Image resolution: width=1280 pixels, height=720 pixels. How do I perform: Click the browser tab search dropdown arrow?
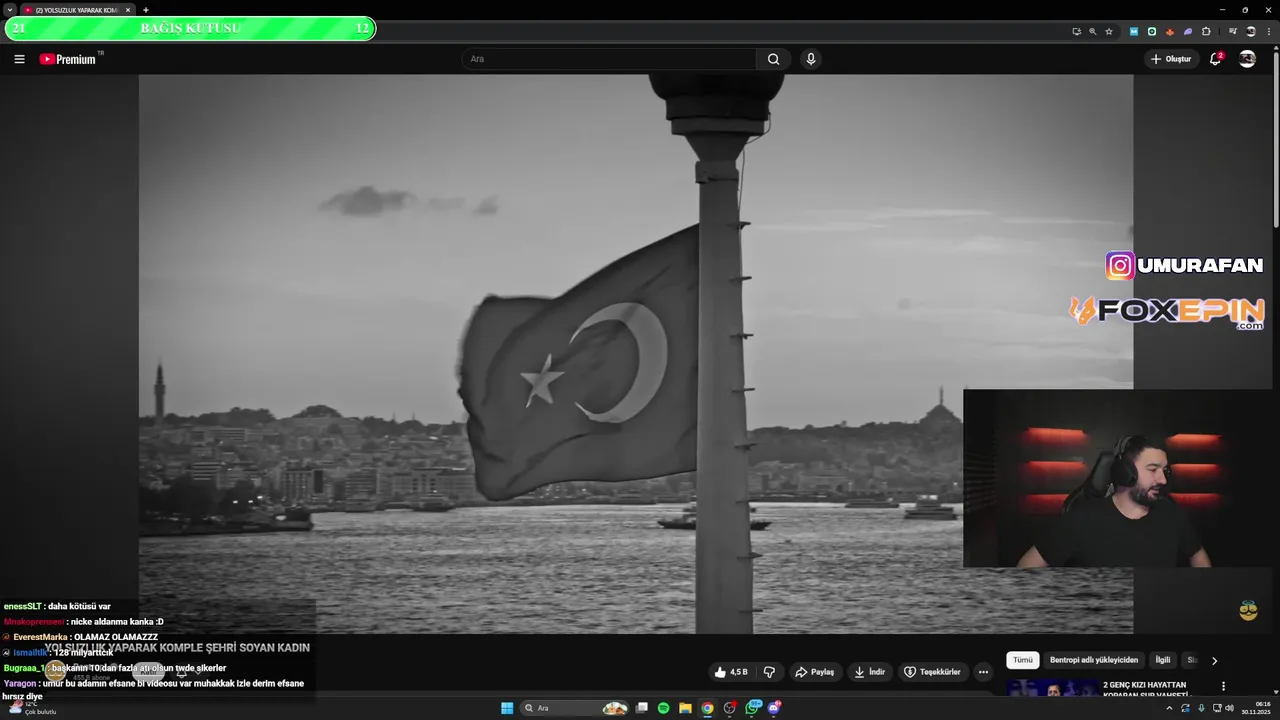tap(10, 10)
